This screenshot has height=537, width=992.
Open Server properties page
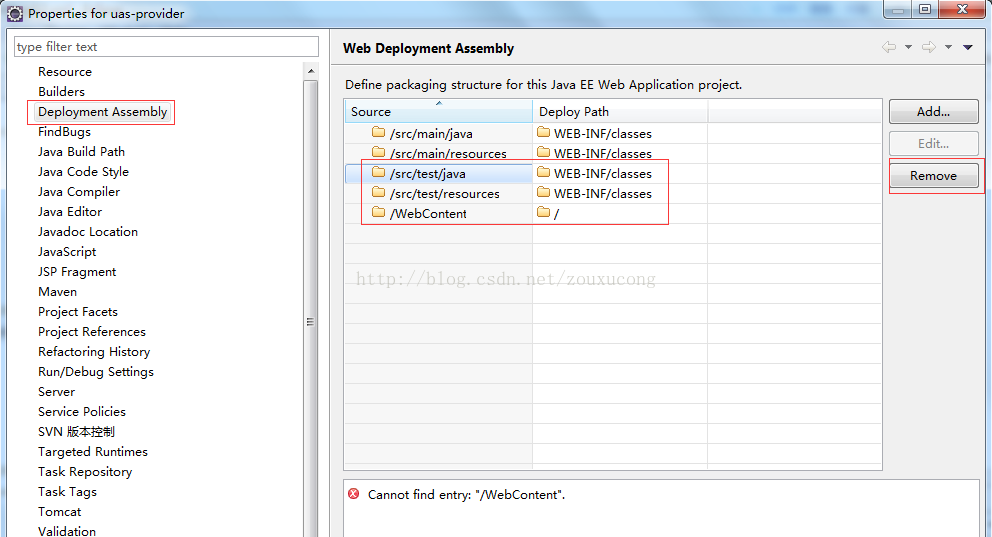[x=56, y=392]
